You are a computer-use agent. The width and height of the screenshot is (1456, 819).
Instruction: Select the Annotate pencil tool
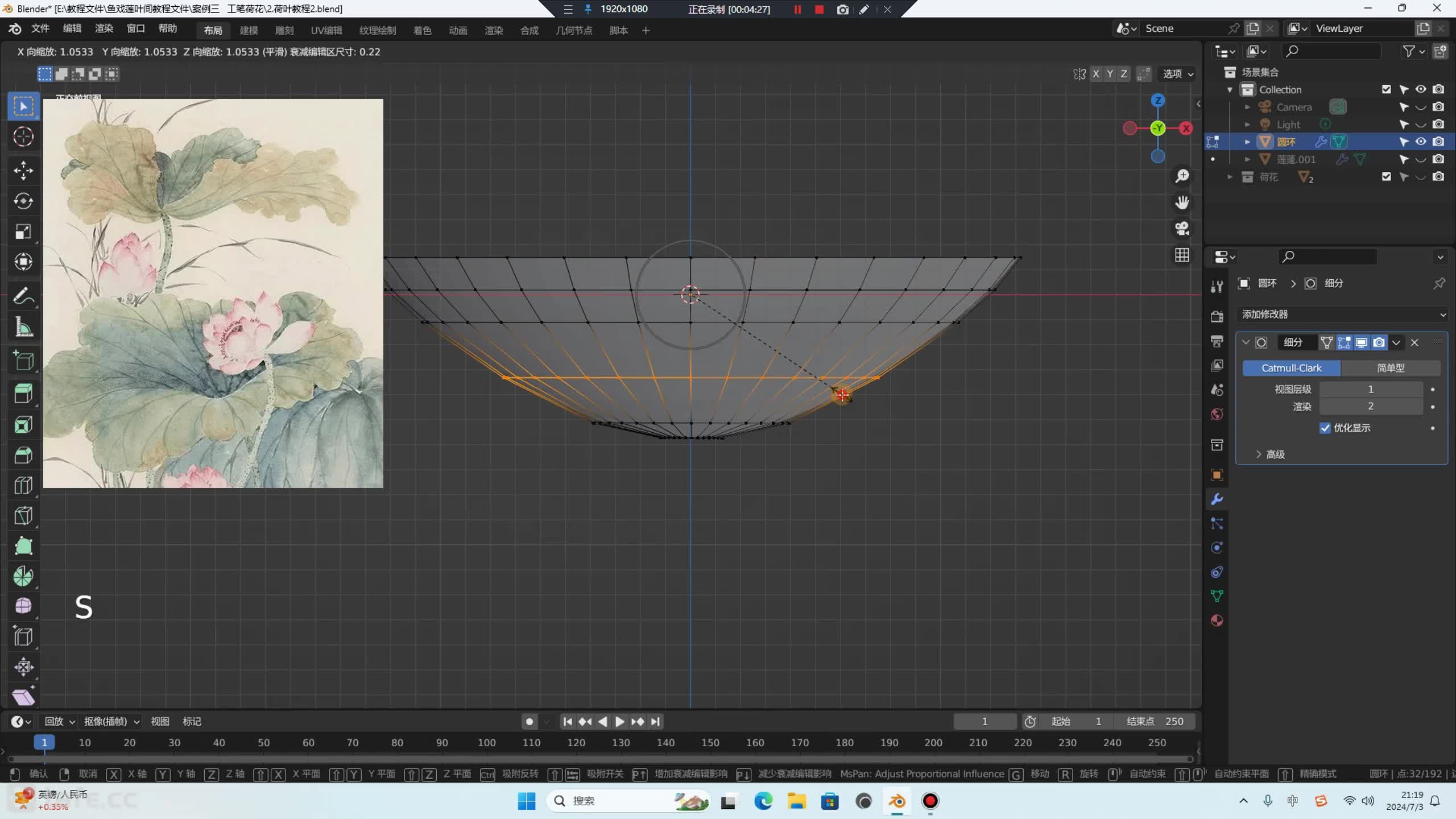point(23,296)
